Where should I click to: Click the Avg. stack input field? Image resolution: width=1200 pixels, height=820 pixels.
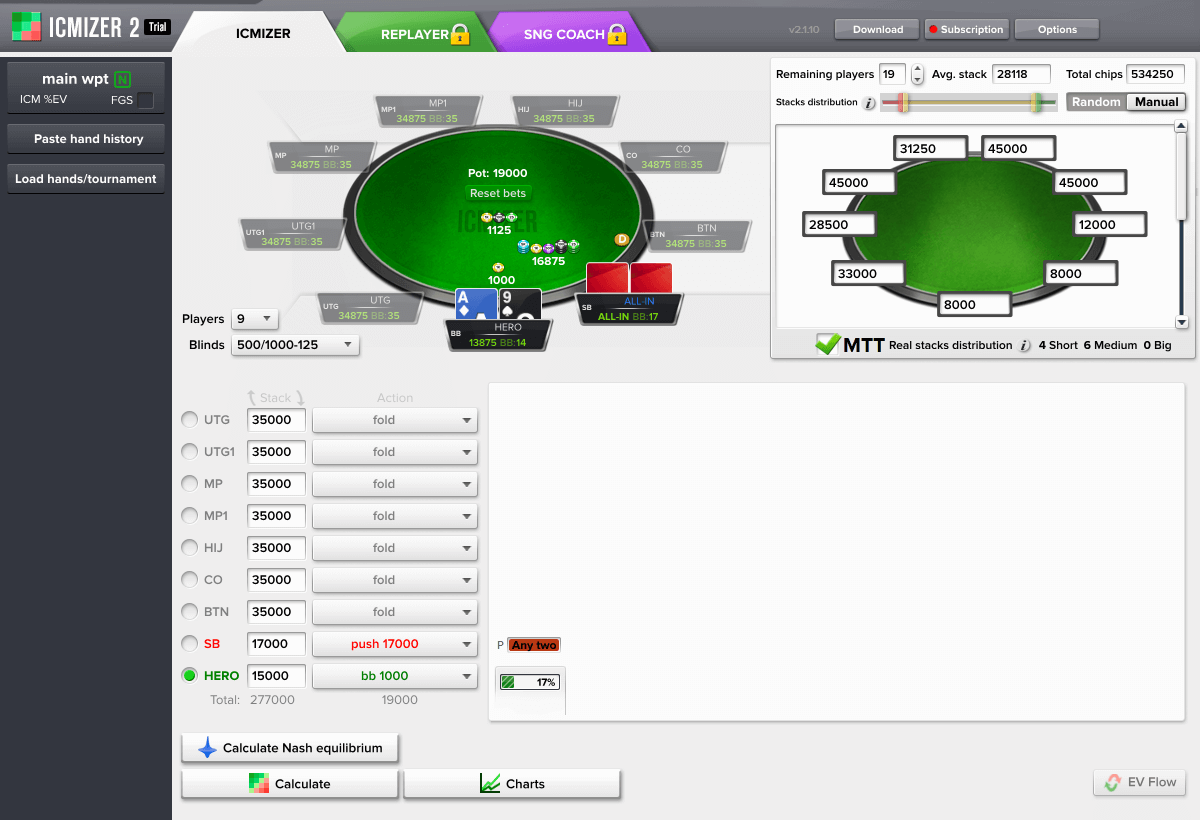[1021, 74]
